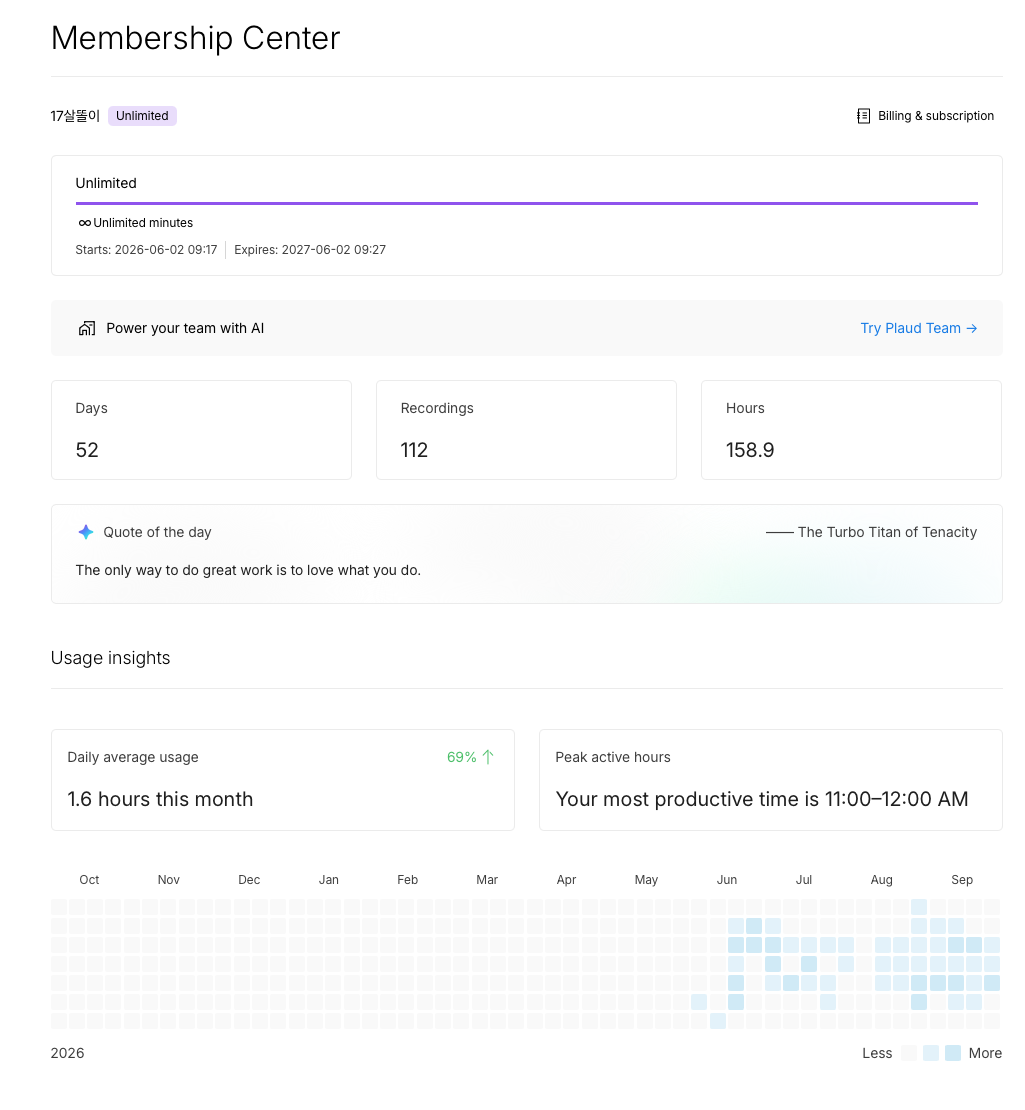Click the darkest legend swatch next to More
Image resolution: width=1025 pixels, height=1110 pixels.
953,1053
